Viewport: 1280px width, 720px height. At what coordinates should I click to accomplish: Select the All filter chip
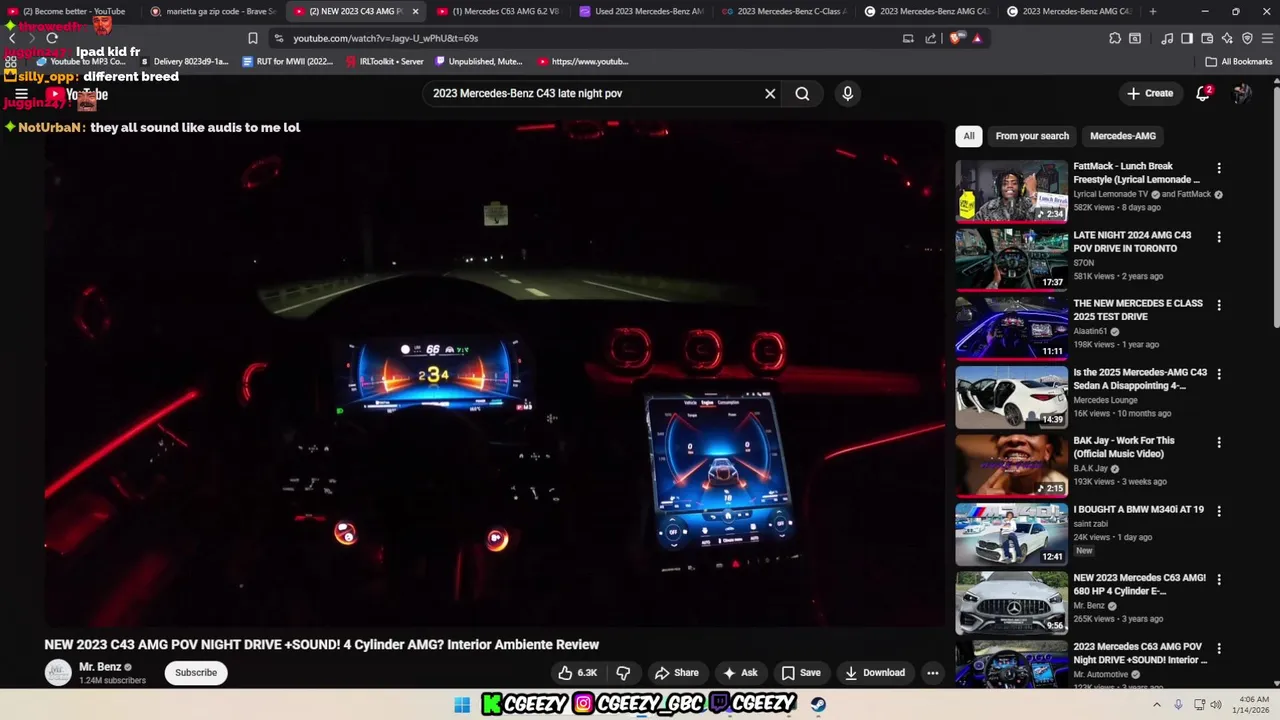969,136
